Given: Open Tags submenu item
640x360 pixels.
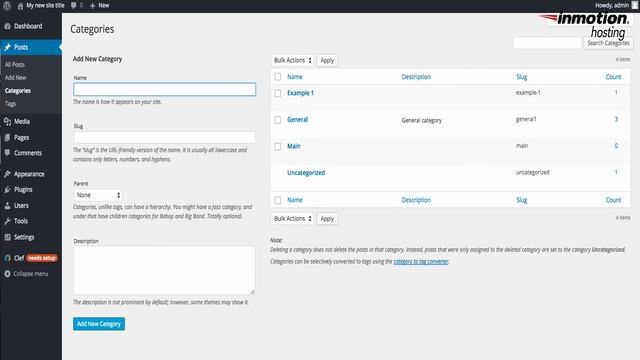Looking at the screenshot, I should click(x=10, y=104).
